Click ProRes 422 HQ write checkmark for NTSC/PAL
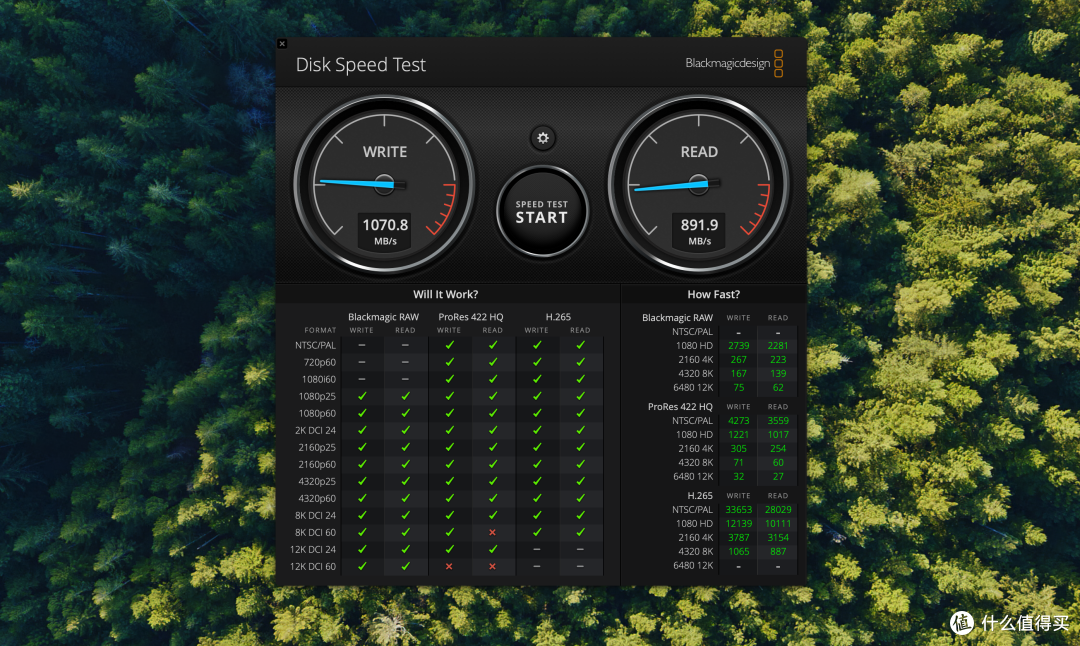The width and height of the screenshot is (1080, 646). pos(449,345)
